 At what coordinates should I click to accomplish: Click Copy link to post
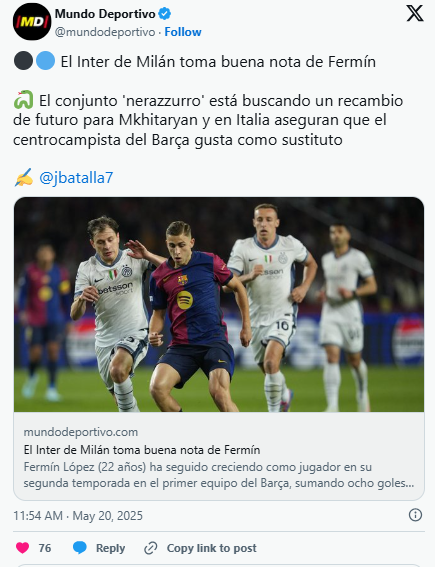[212, 548]
